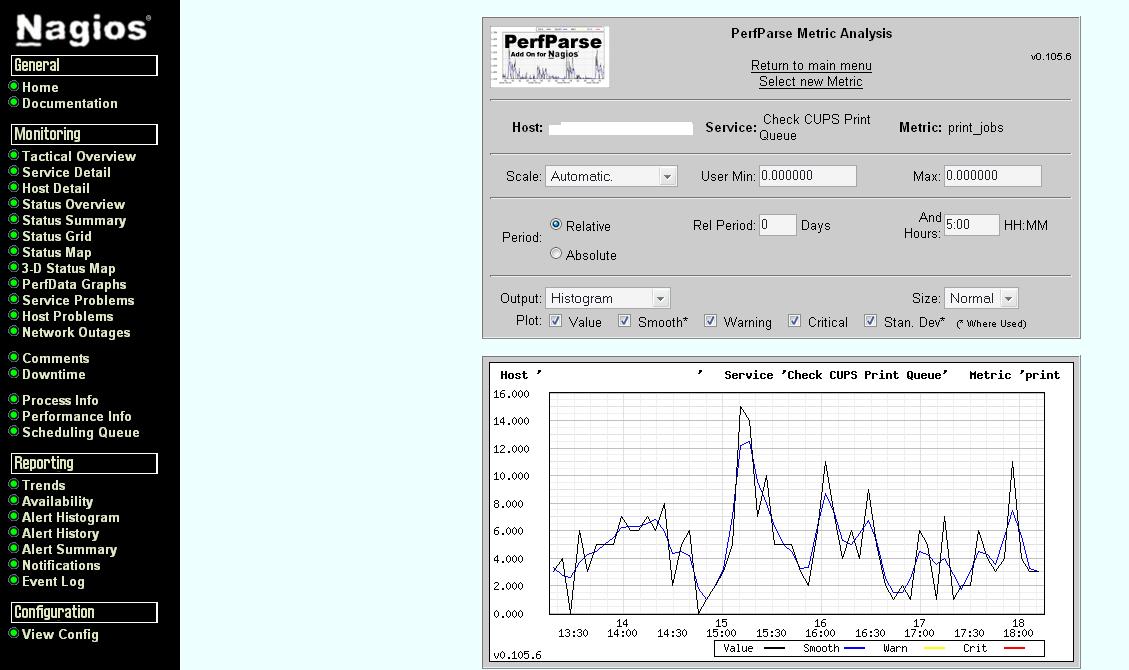The image size is (1129, 670).
Task: Click the green bullet beside Home
Action: (14, 86)
